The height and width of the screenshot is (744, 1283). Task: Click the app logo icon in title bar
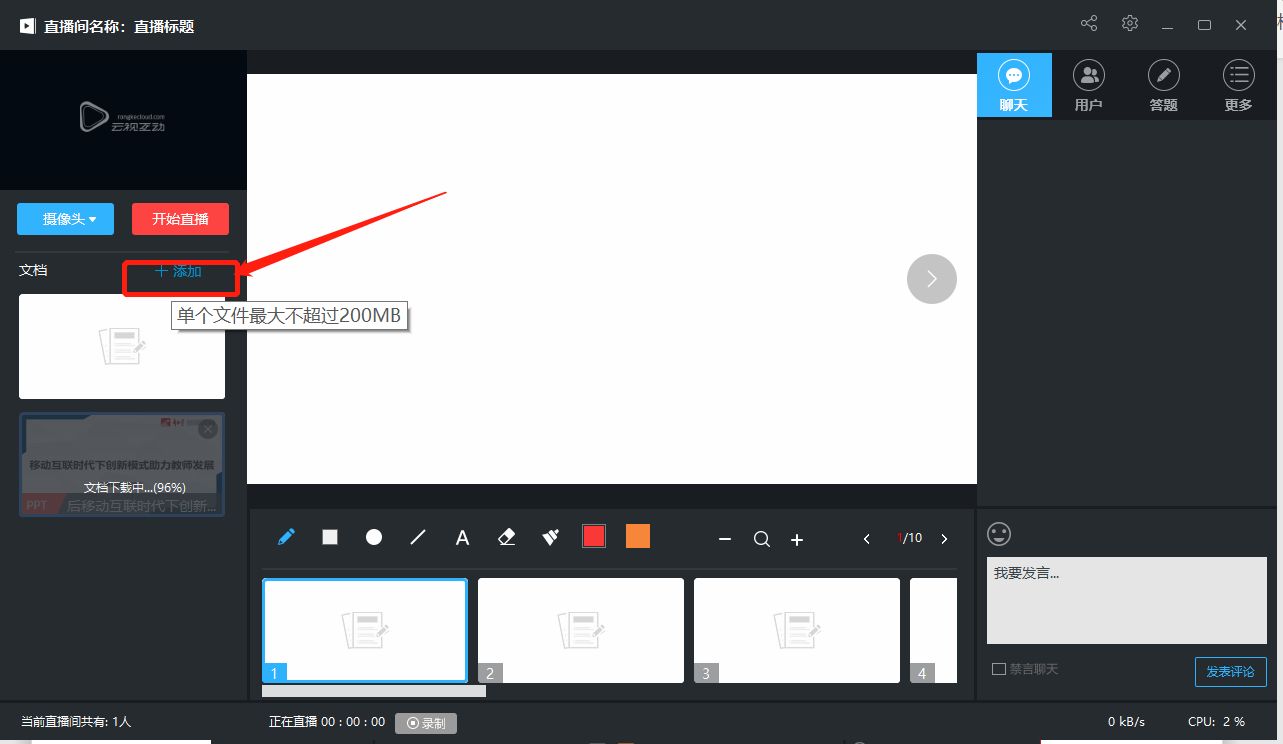coord(28,26)
